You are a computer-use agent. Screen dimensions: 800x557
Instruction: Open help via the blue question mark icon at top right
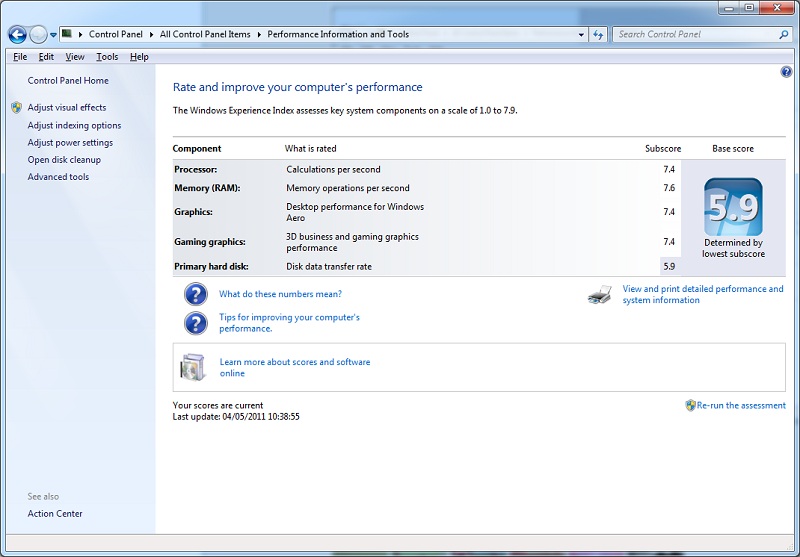786,72
